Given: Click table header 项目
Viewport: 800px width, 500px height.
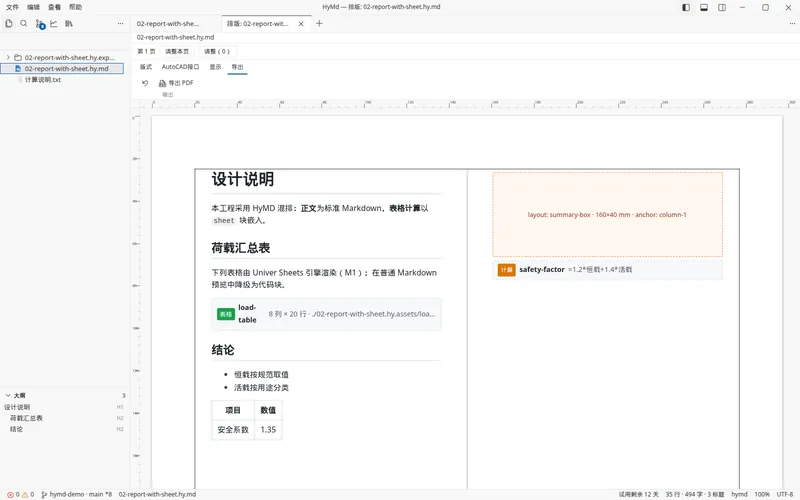Looking at the screenshot, I should tap(233, 410).
